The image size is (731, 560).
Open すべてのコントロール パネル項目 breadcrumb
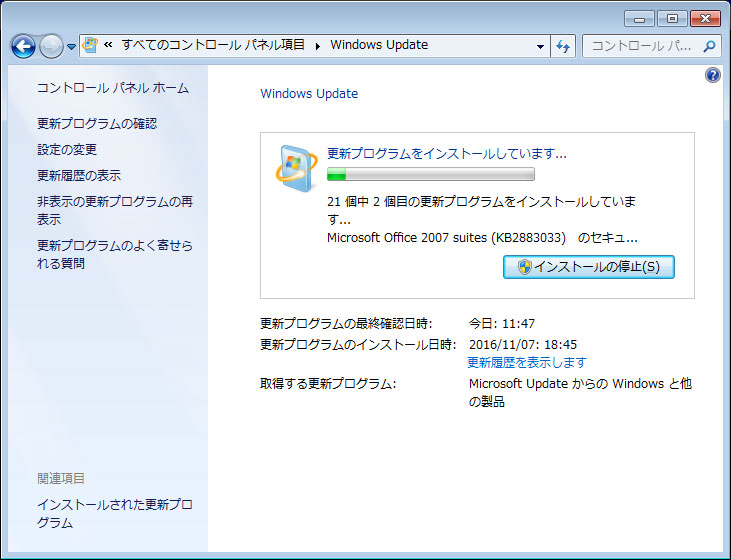[x=213, y=45]
